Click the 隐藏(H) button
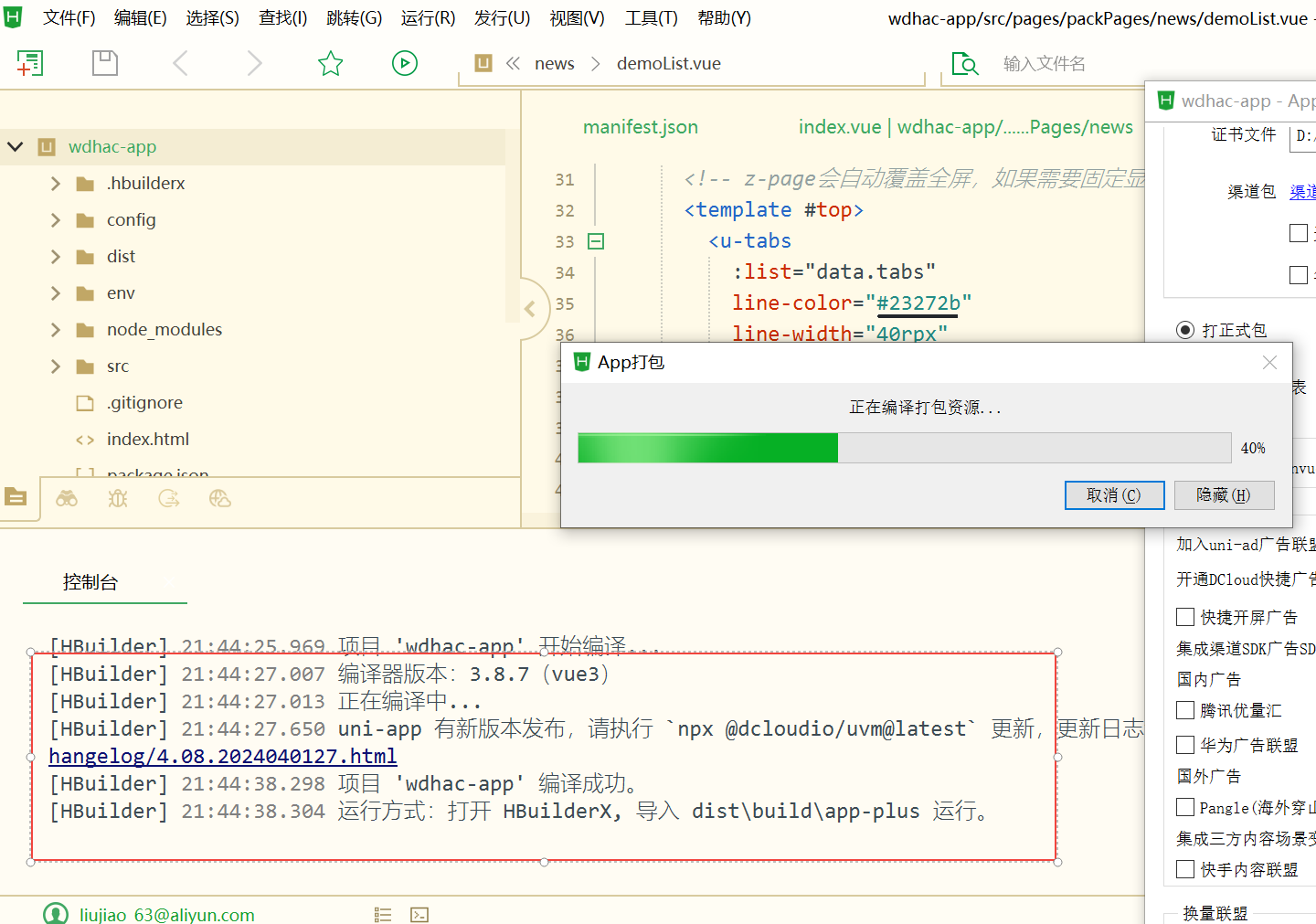 1224,495
